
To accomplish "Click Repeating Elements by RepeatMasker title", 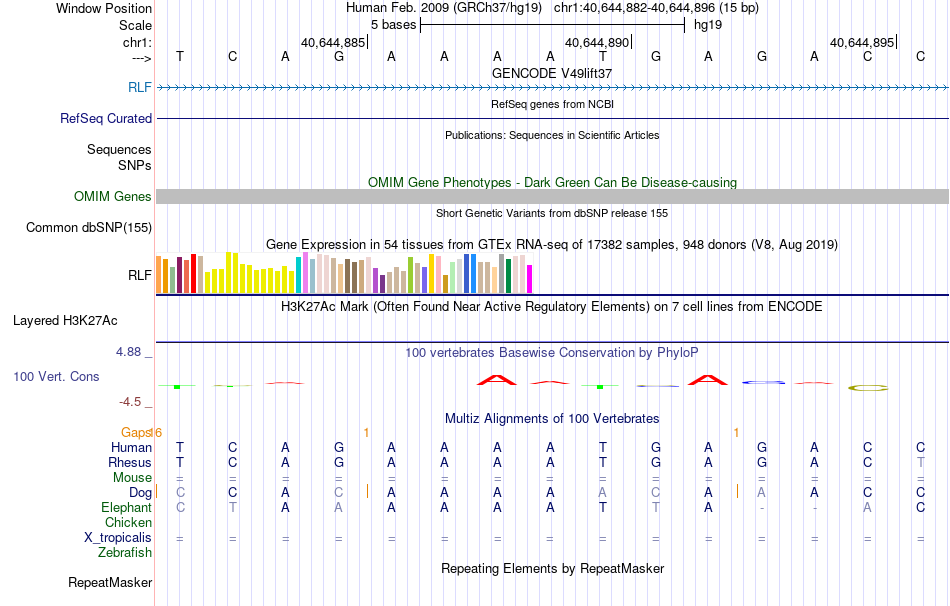I will 552,568.
